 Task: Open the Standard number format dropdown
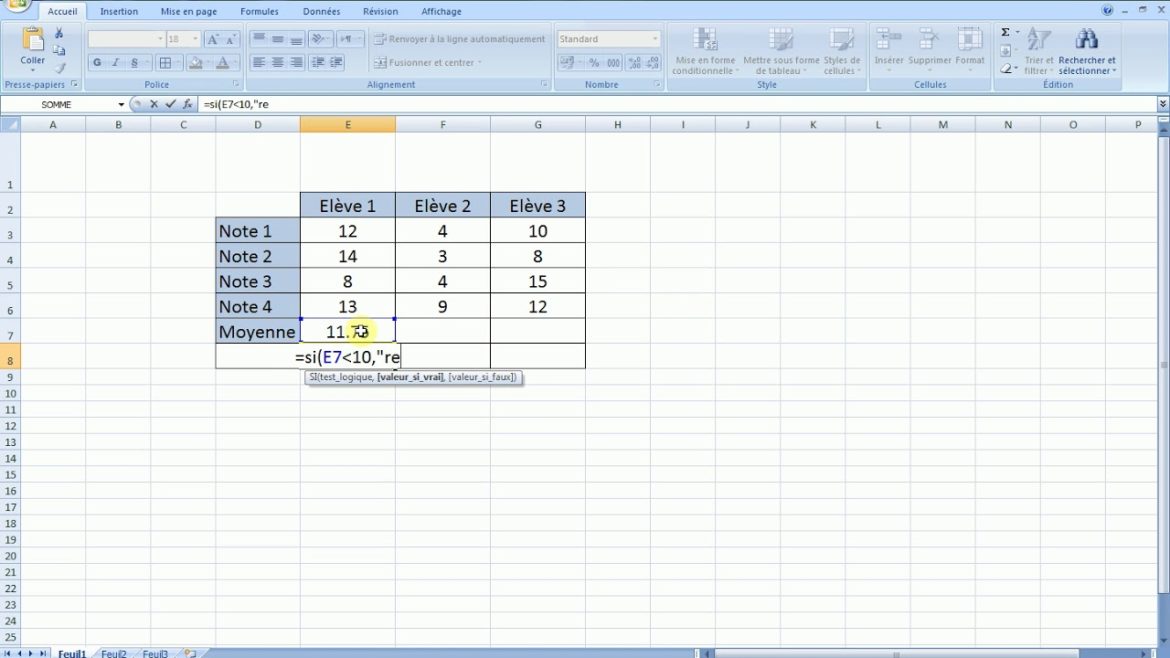[655, 38]
